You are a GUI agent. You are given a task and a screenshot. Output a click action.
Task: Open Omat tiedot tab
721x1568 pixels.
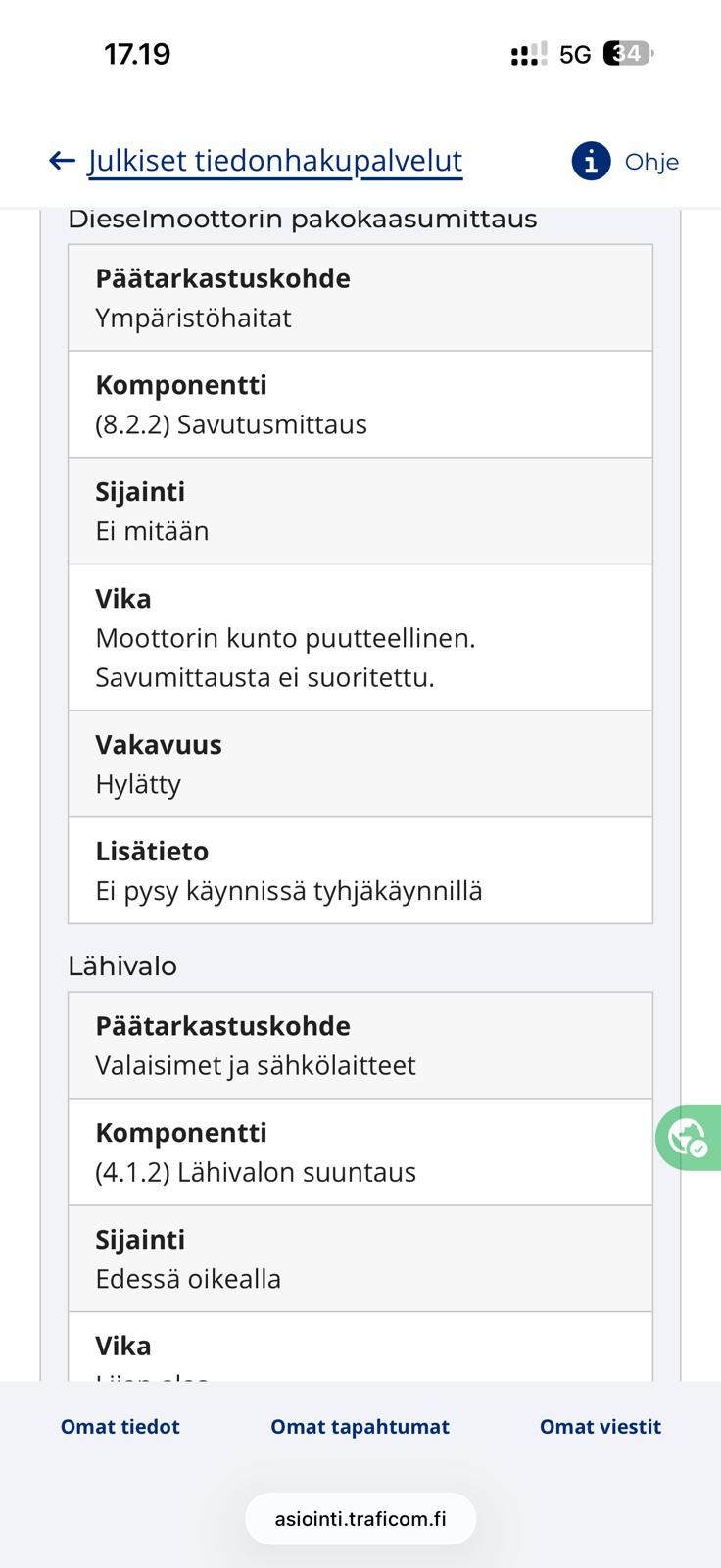point(120,1427)
